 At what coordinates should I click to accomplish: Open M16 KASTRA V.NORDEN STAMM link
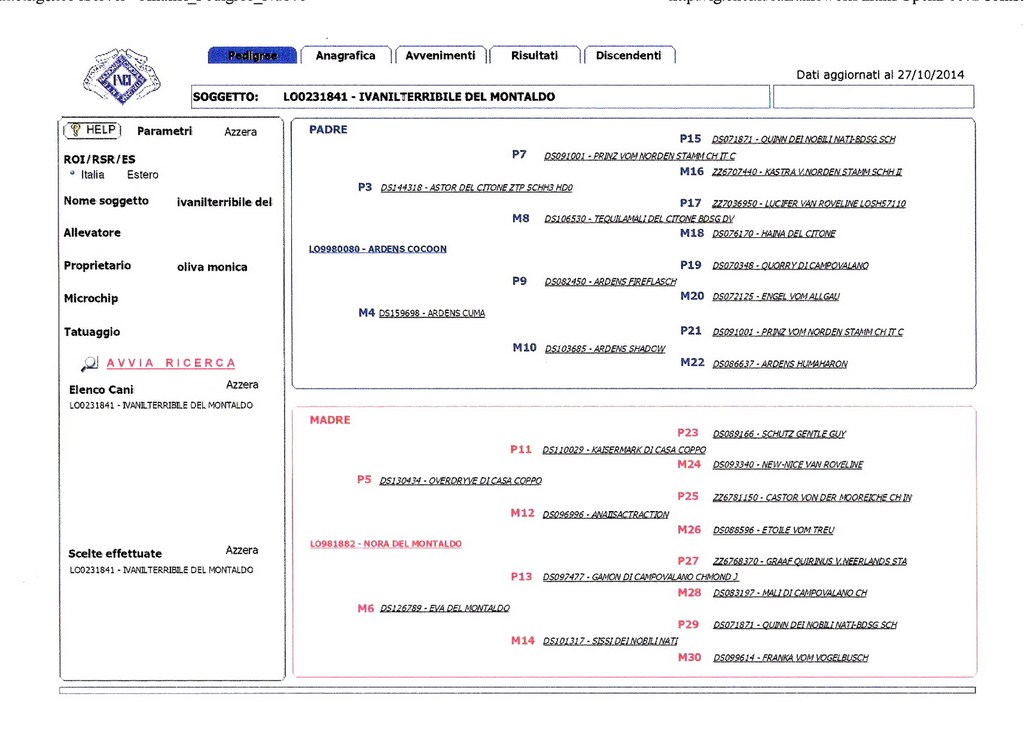pos(807,172)
